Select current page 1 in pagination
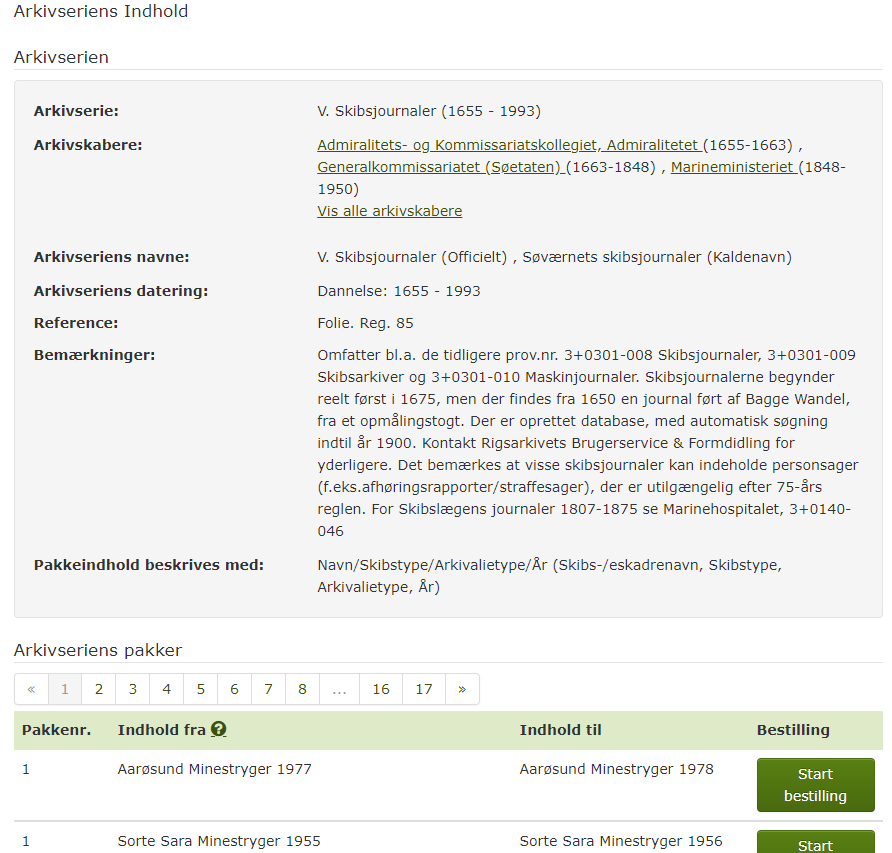 coord(65,689)
